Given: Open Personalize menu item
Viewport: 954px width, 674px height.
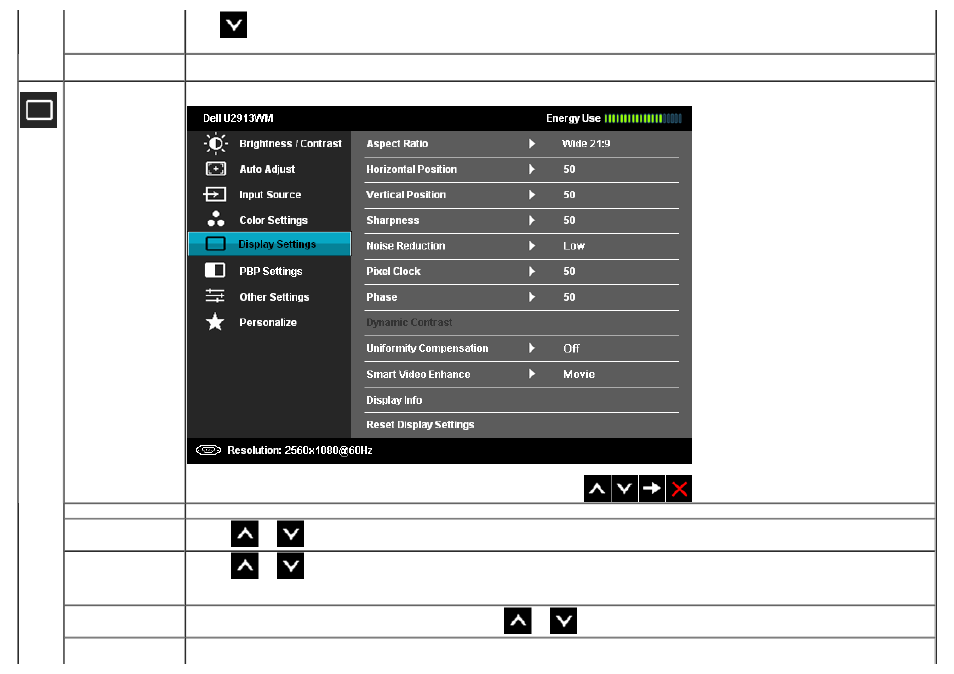Looking at the screenshot, I should (268, 322).
